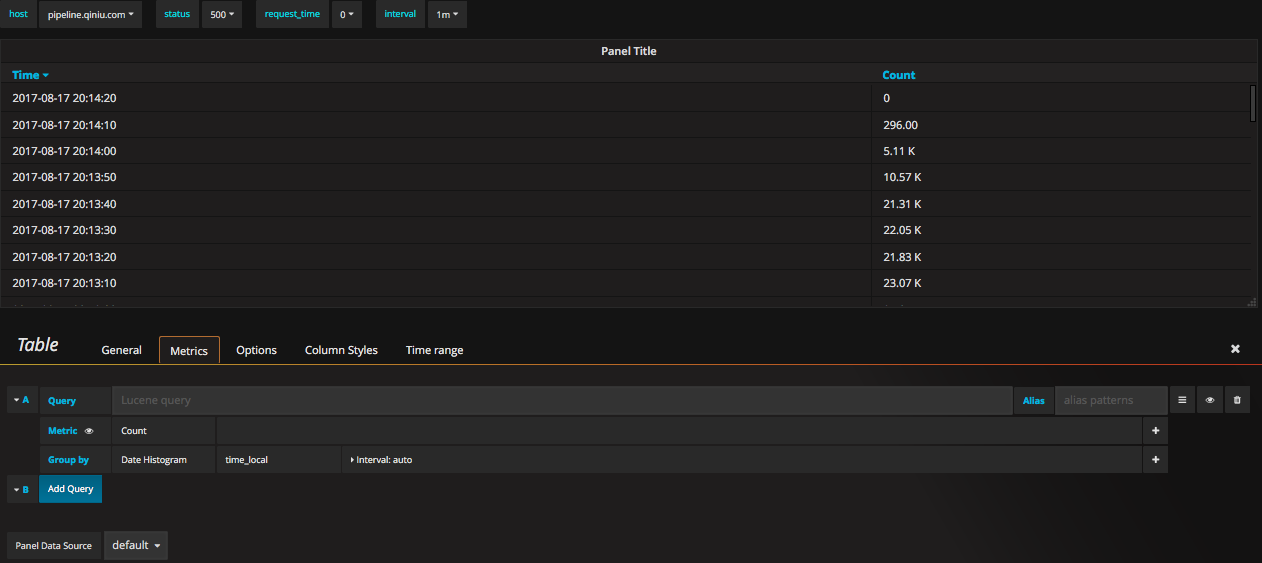Click the interval variable label

pyautogui.click(x=401, y=14)
